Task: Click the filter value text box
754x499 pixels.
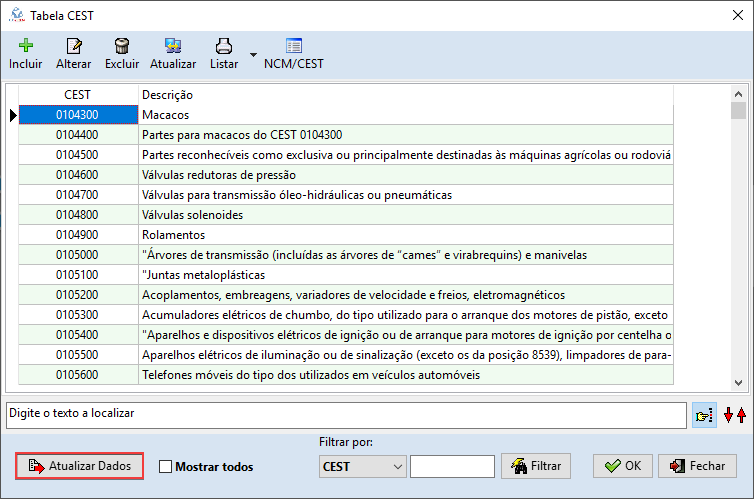Action: [452, 466]
